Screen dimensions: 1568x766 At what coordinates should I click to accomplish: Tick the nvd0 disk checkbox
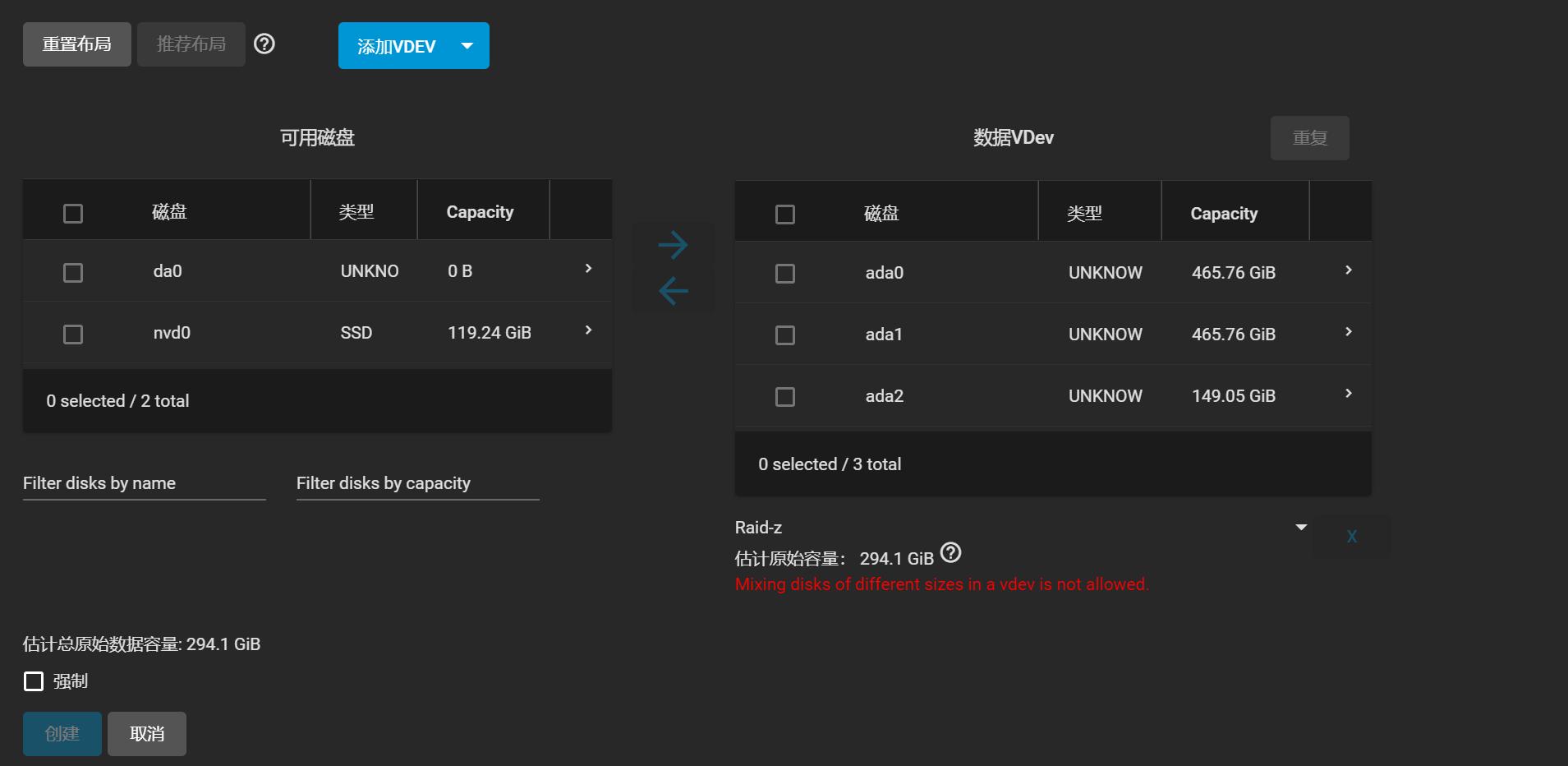pyautogui.click(x=73, y=335)
